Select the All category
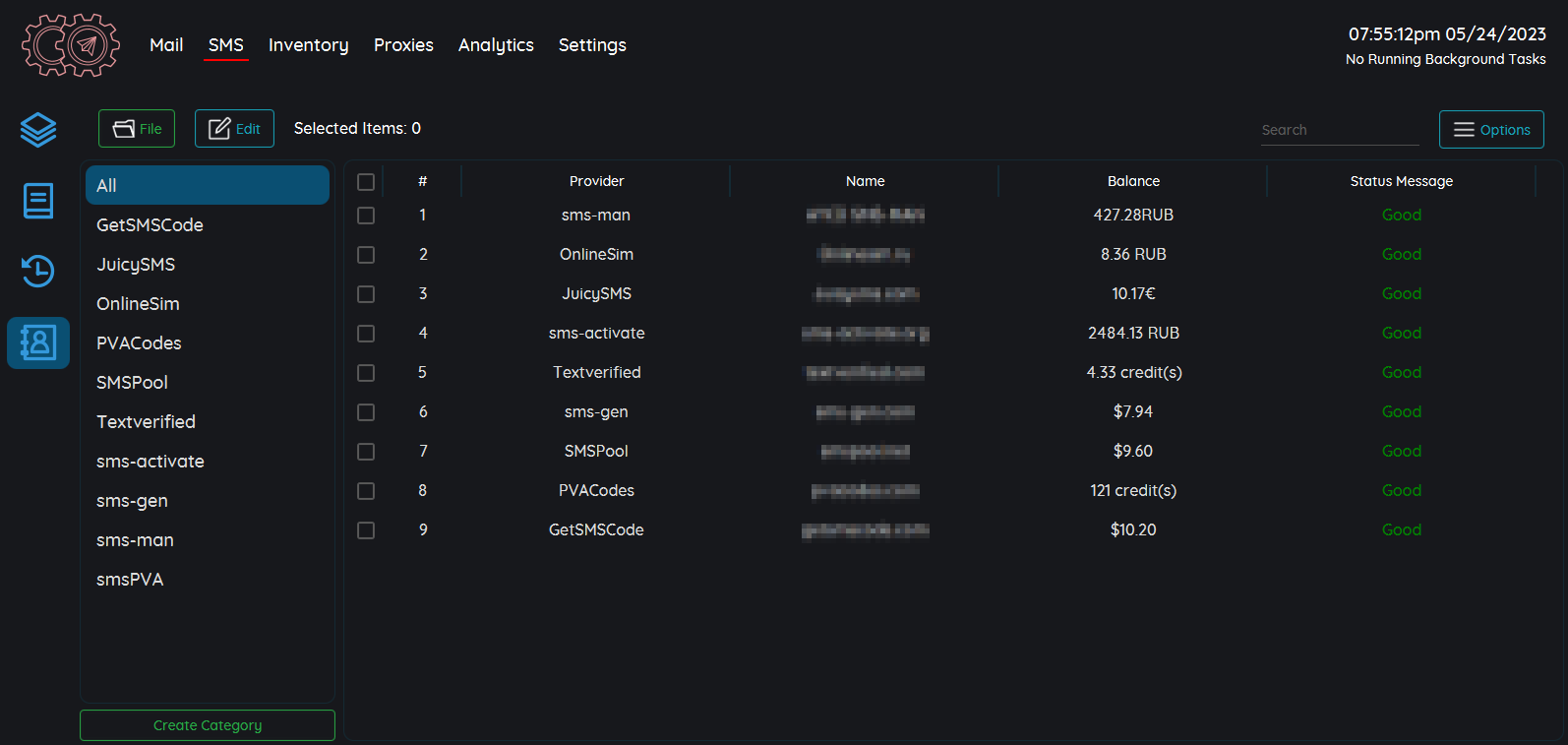The width and height of the screenshot is (1568, 745). (x=208, y=185)
